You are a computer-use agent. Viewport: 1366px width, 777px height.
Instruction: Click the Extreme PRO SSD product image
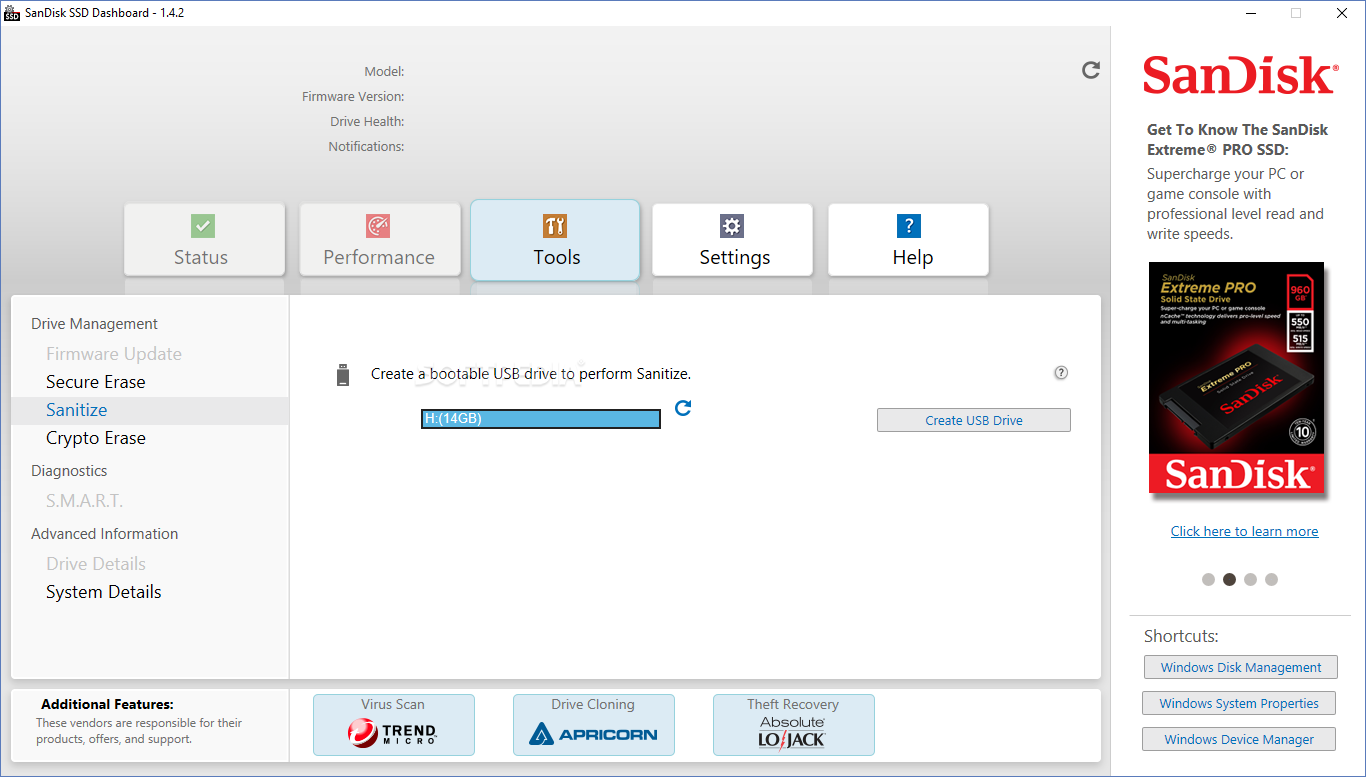[1236, 378]
